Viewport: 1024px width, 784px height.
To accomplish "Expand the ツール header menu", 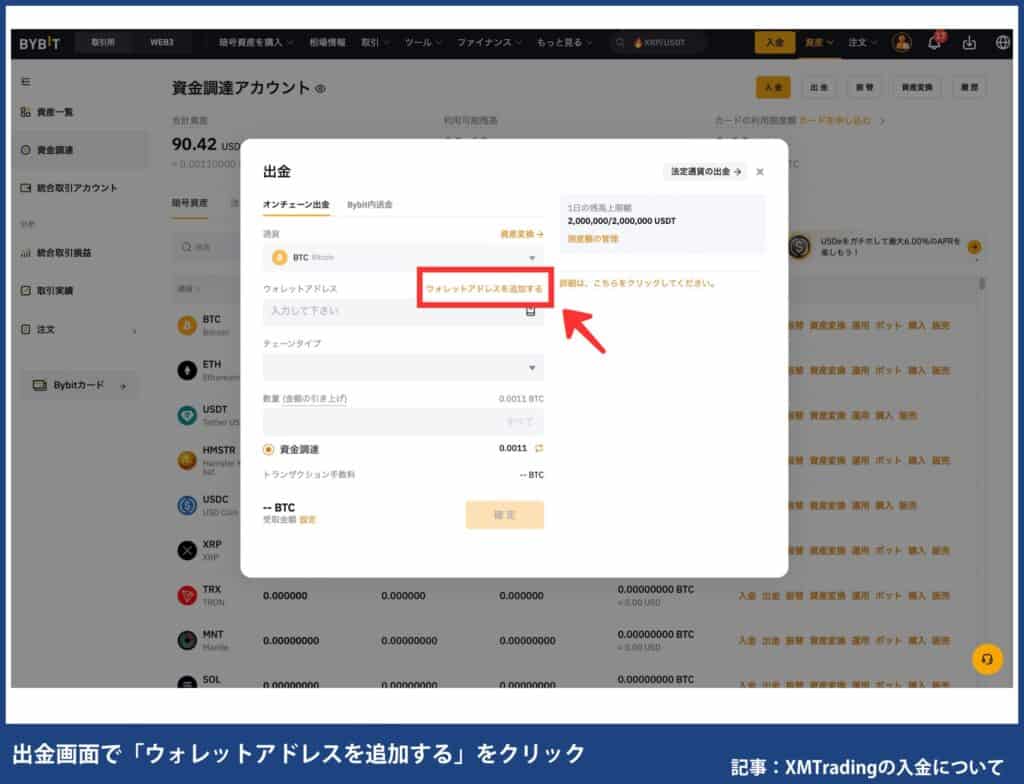I will point(423,42).
